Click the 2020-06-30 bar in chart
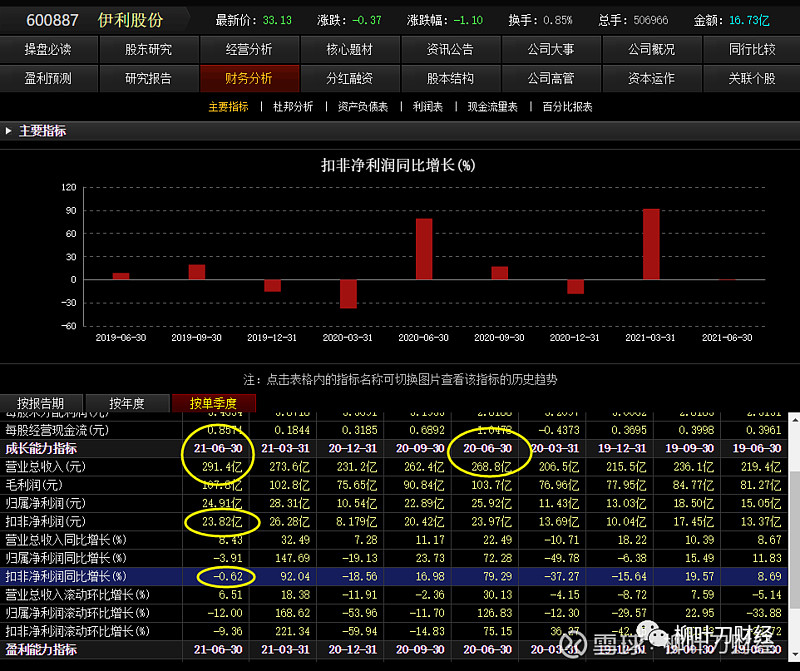Screen dimensions: 800x671 click(424, 249)
